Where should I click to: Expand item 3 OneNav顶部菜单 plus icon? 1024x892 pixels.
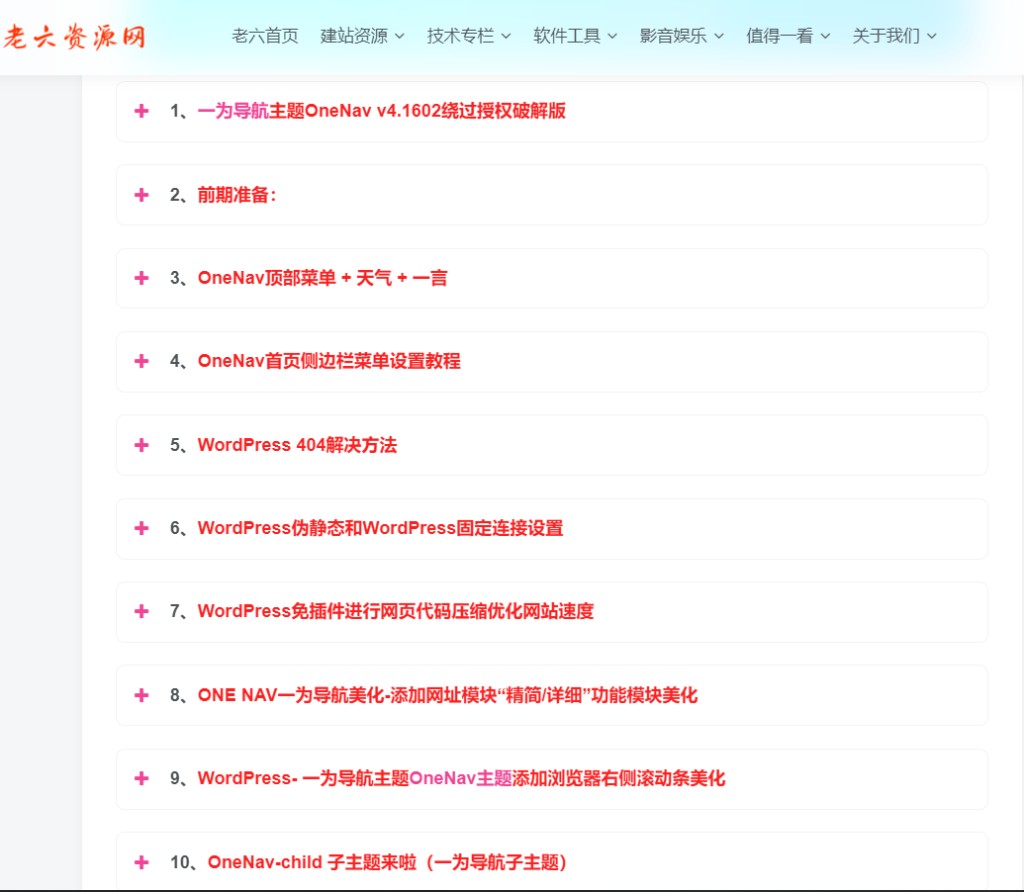[x=141, y=278]
